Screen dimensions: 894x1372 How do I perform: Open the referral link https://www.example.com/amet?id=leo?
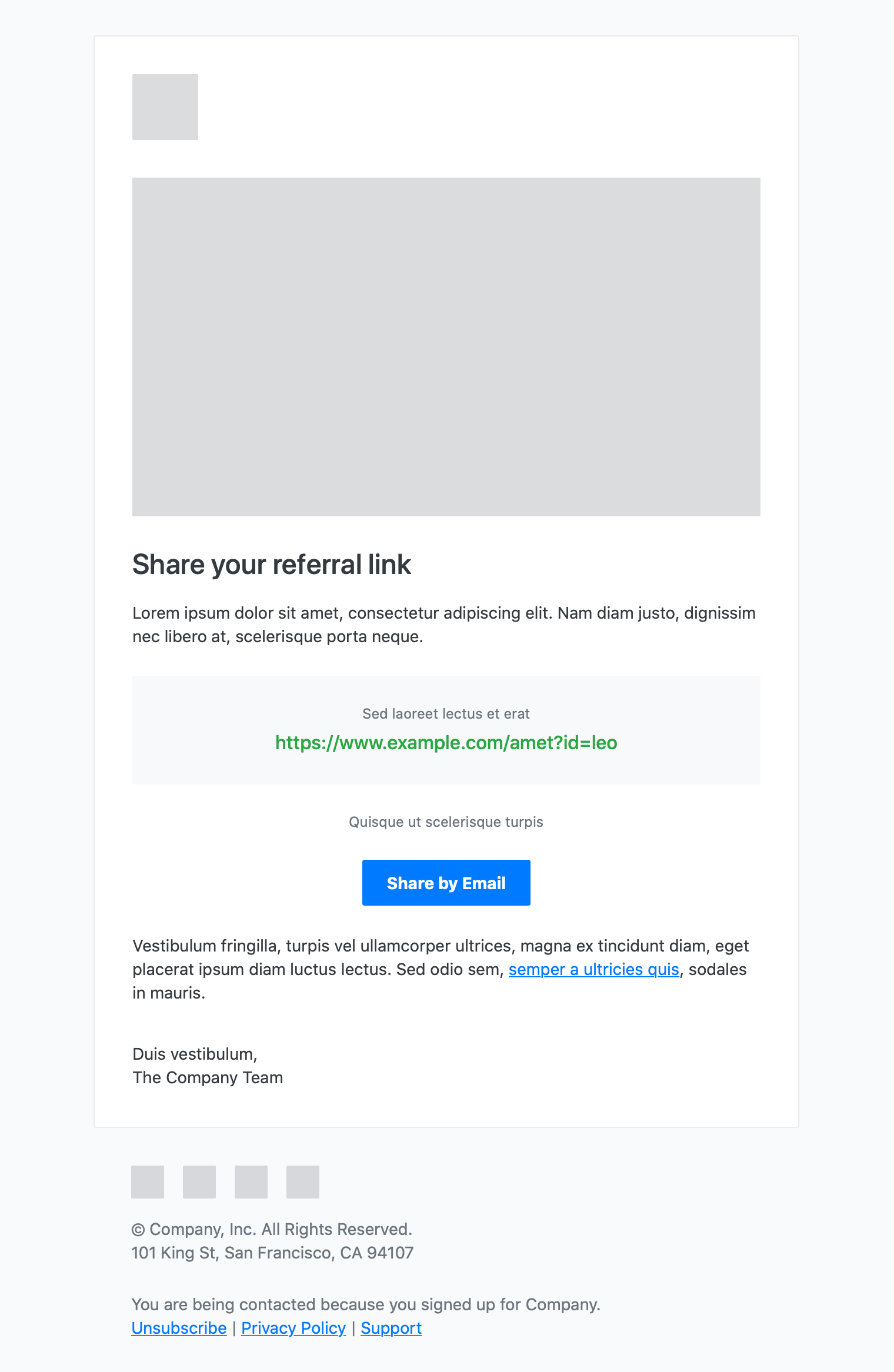pyautogui.click(x=446, y=743)
